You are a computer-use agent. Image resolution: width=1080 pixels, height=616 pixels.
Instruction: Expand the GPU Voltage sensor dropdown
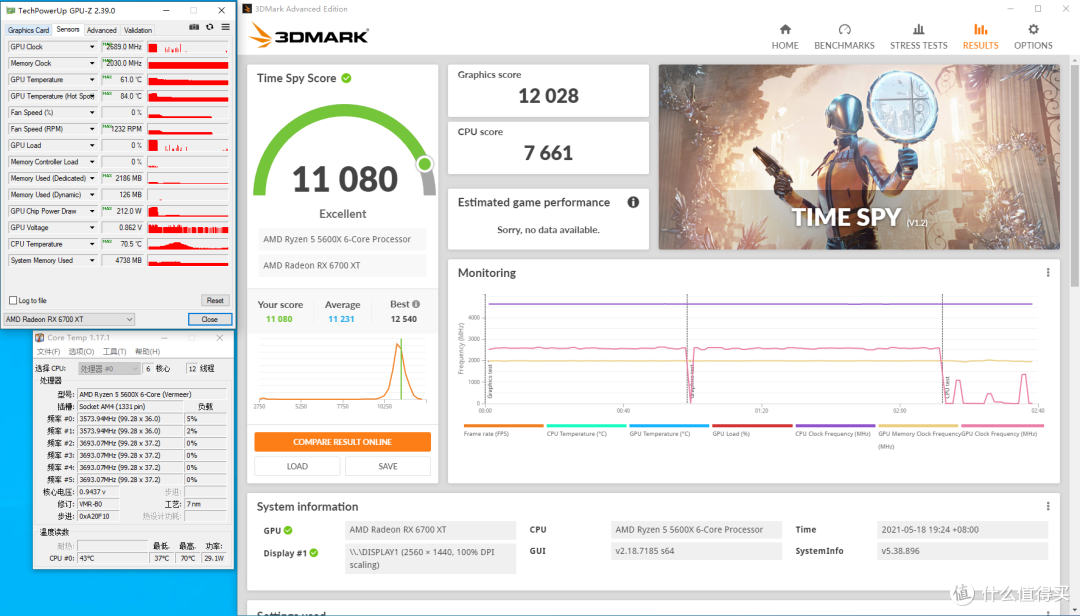tap(92, 228)
